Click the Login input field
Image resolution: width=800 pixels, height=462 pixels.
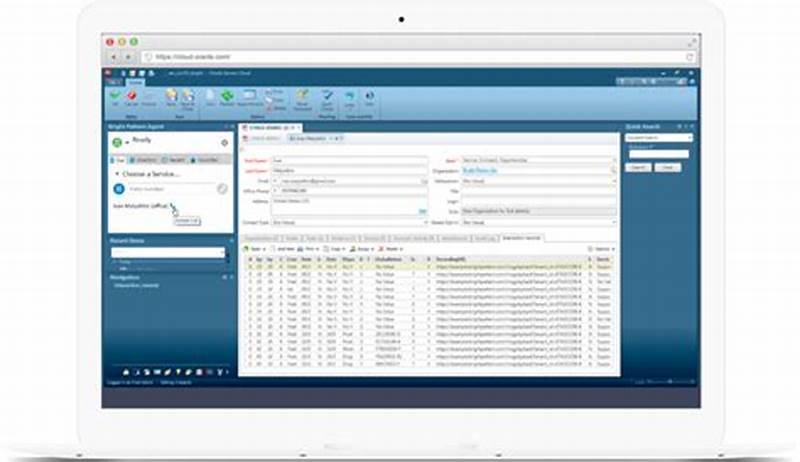pos(539,201)
